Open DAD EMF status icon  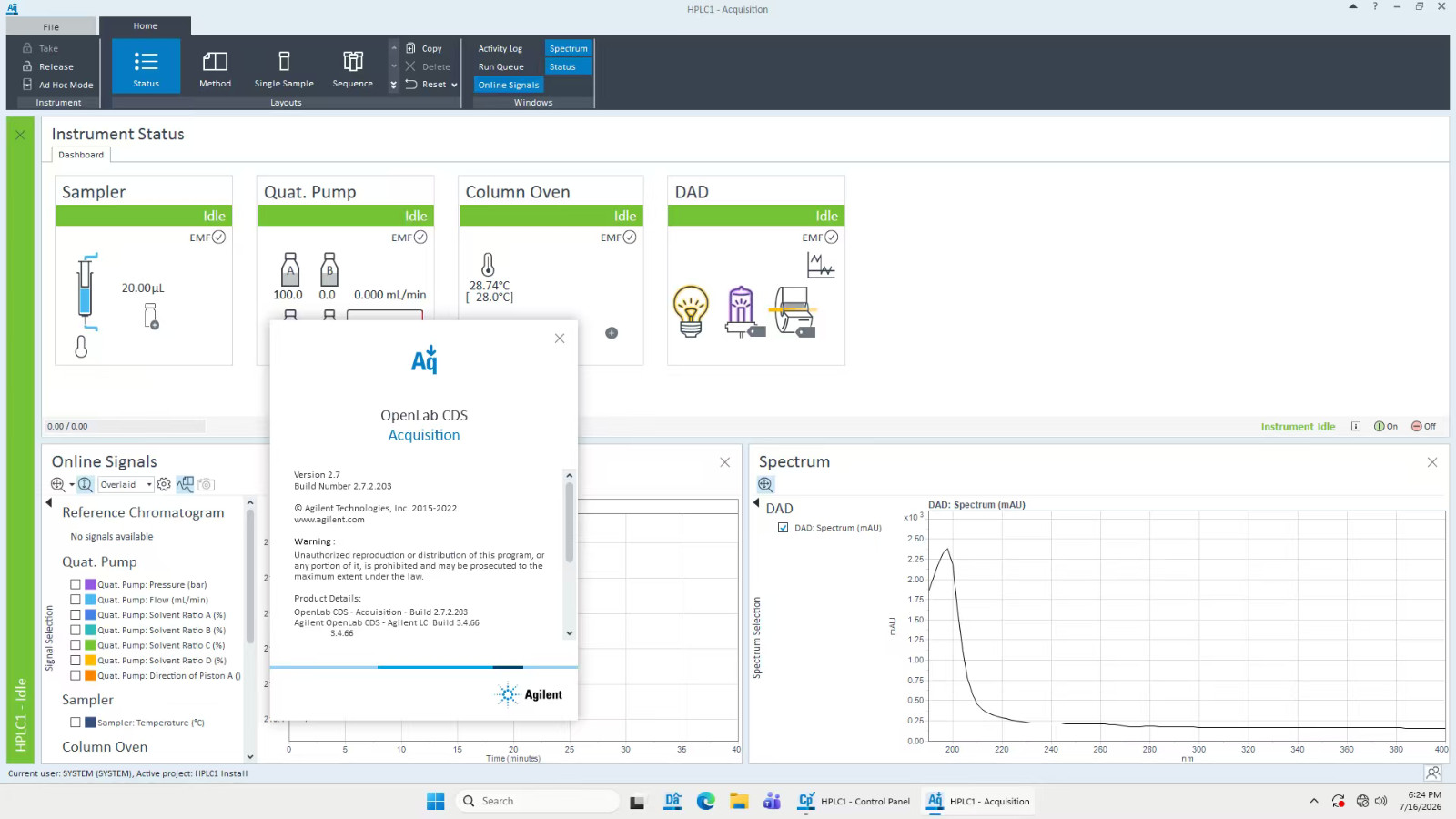click(x=831, y=238)
